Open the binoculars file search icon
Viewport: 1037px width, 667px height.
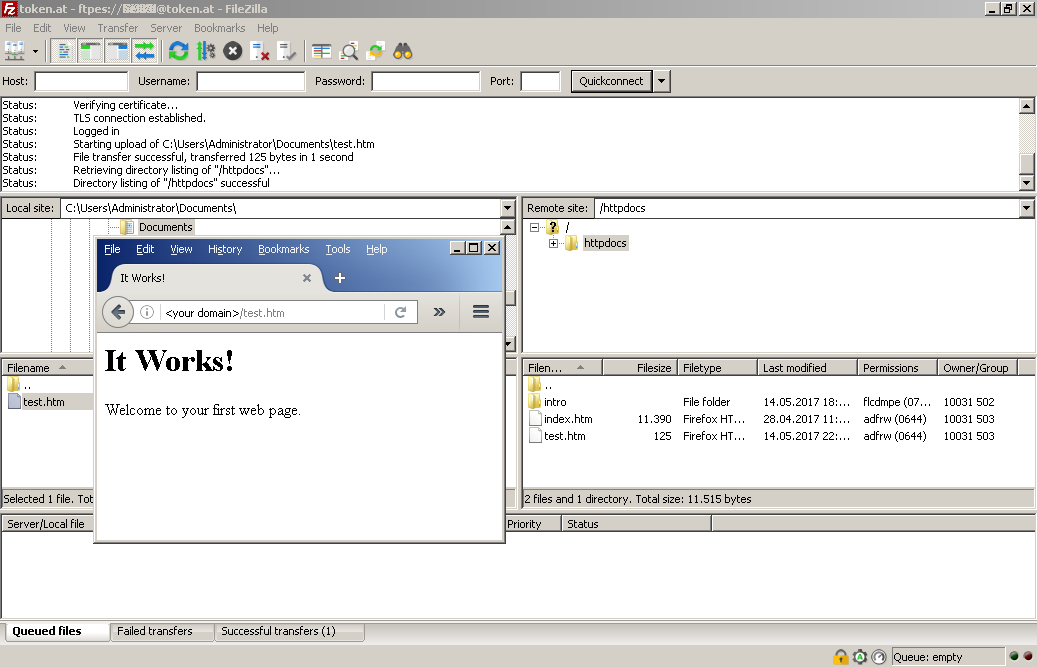403,50
